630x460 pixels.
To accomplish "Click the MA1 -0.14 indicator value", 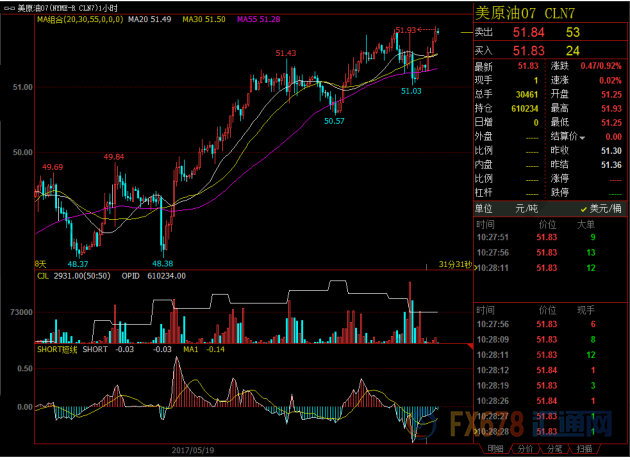I will (x=204, y=350).
